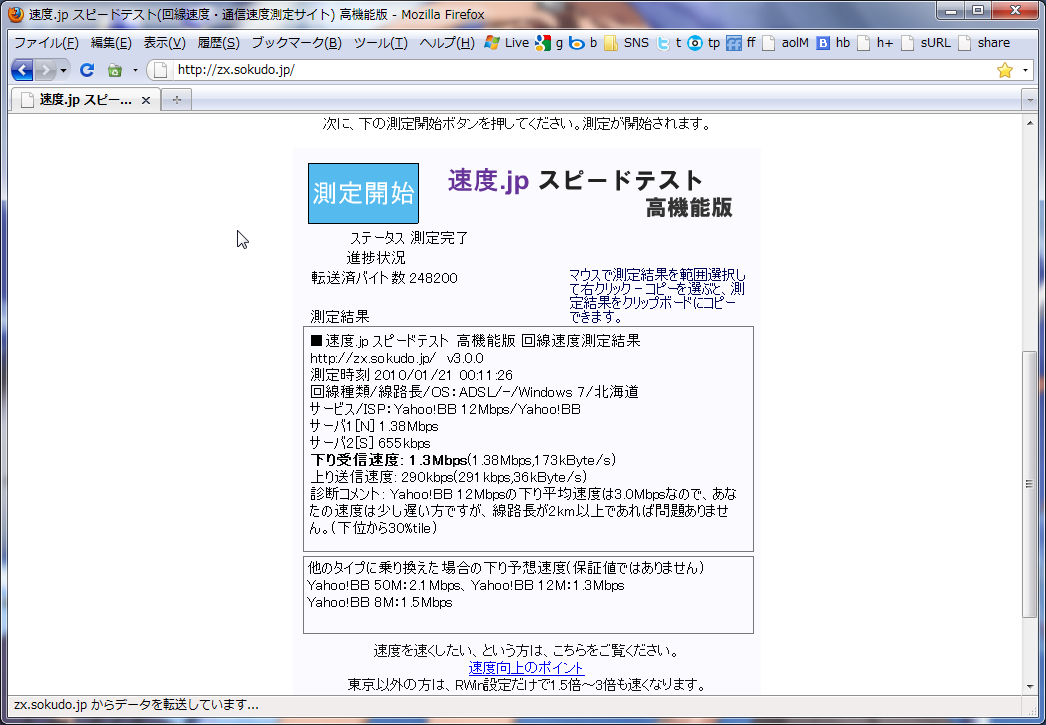Click the forward navigation arrow

tap(45, 70)
